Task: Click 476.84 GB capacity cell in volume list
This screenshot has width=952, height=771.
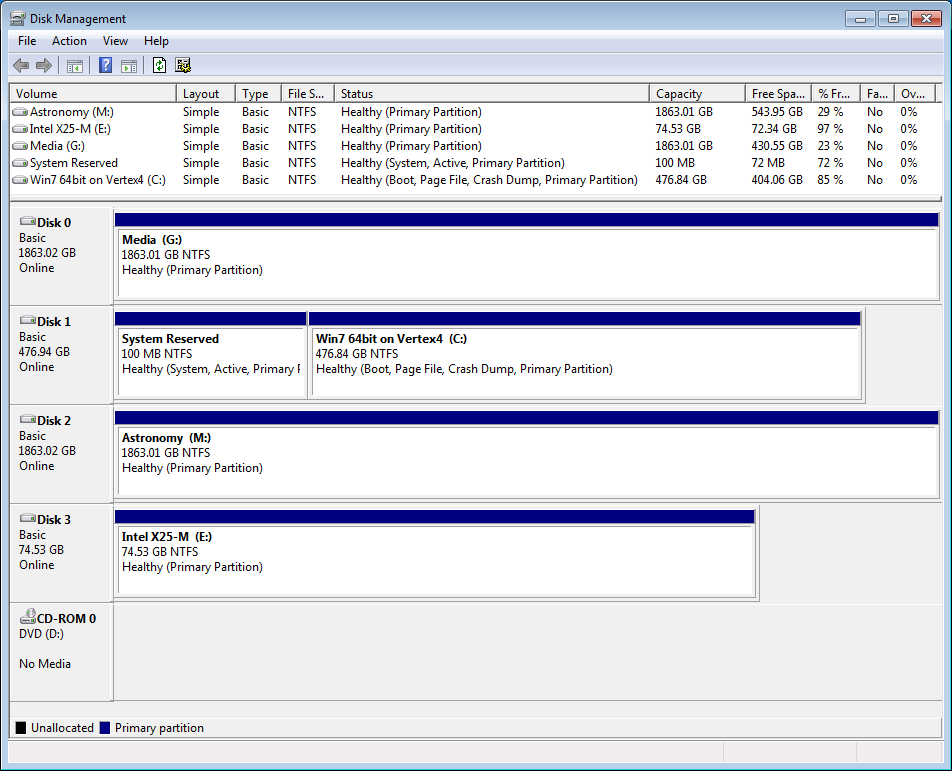Action: [681, 180]
